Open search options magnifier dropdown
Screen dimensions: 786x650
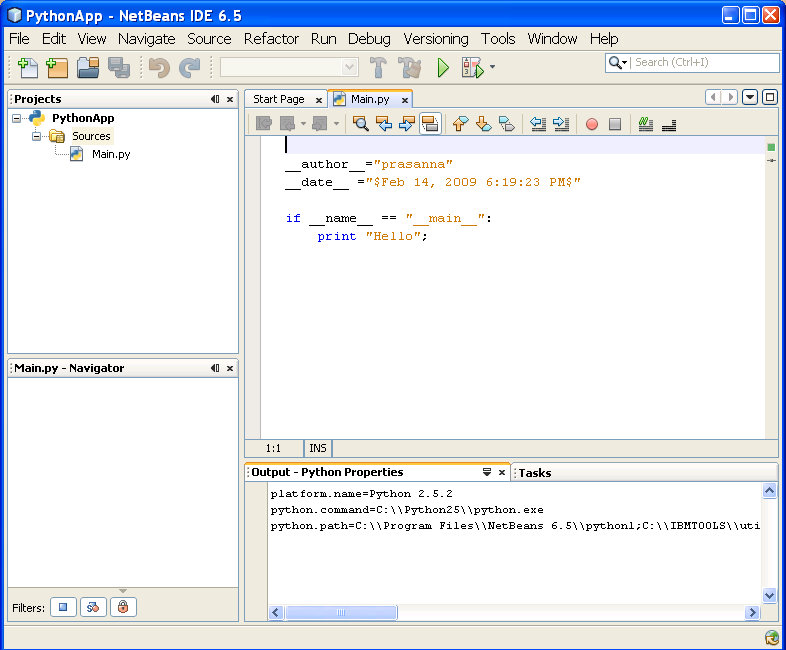[x=618, y=63]
